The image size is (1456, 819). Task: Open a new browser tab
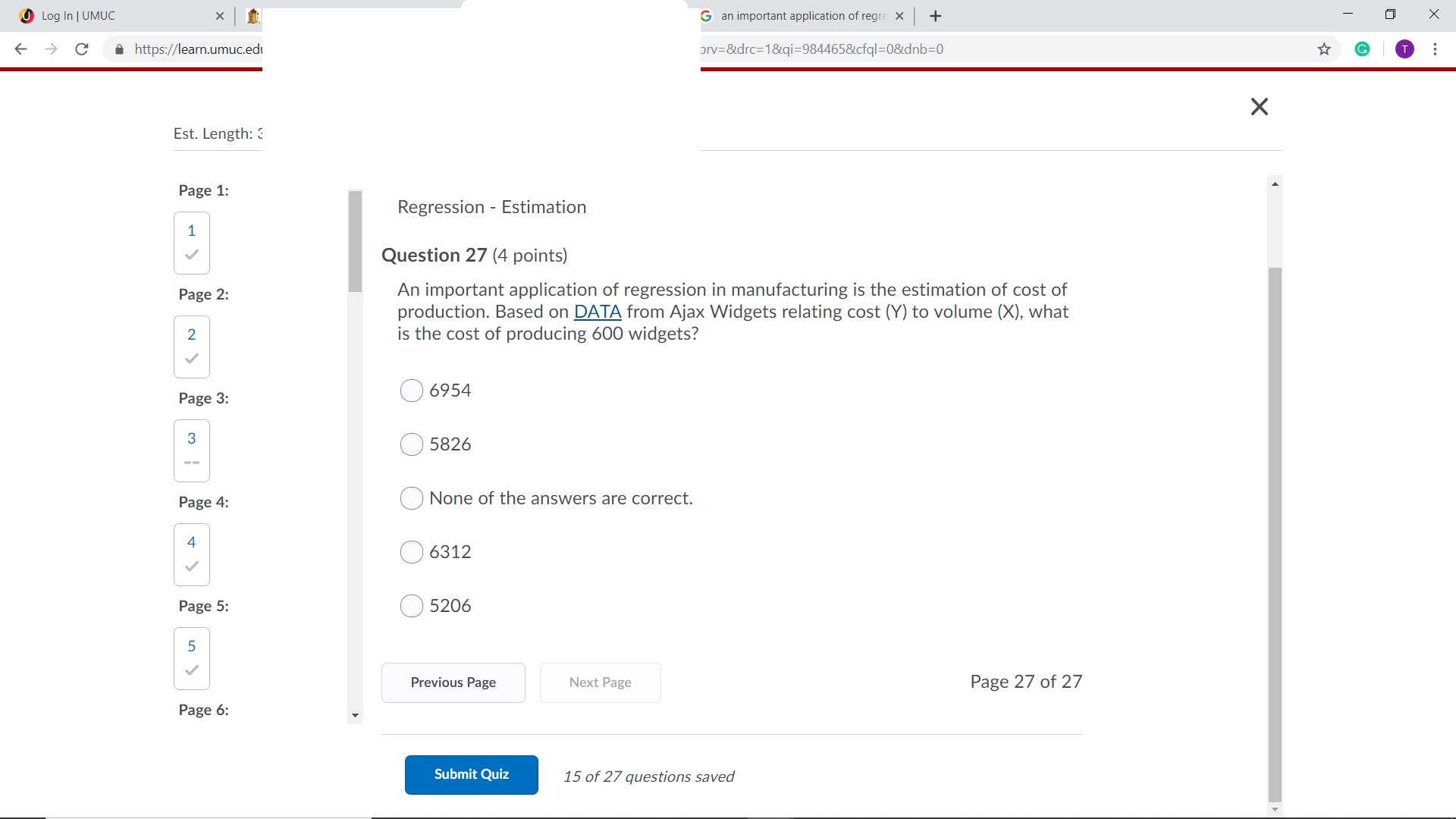pyautogui.click(x=935, y=16)
